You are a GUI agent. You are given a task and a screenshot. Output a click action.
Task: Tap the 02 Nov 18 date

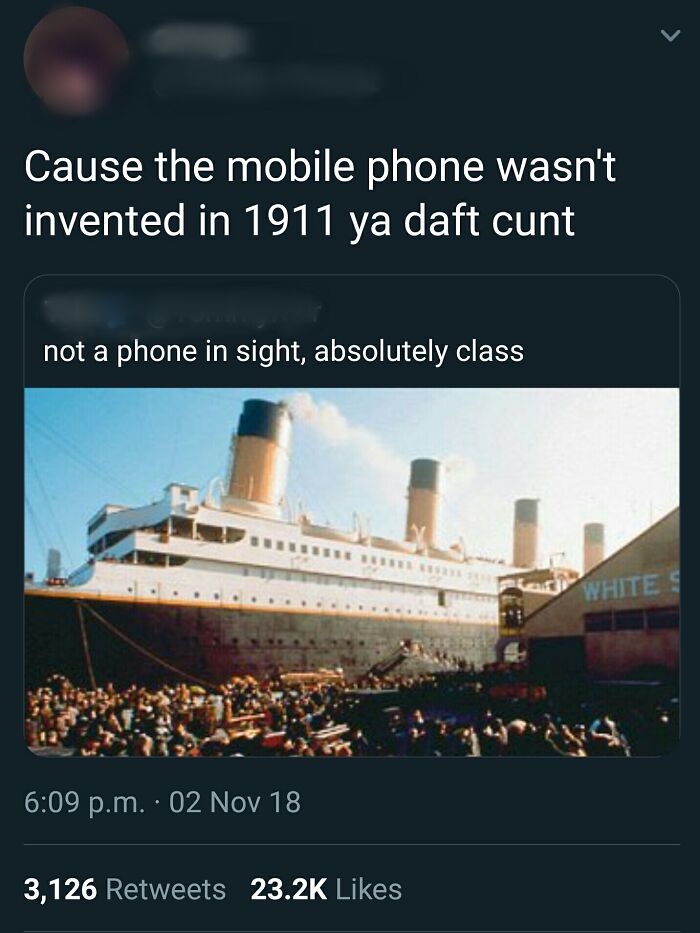(x=235, y=802)
